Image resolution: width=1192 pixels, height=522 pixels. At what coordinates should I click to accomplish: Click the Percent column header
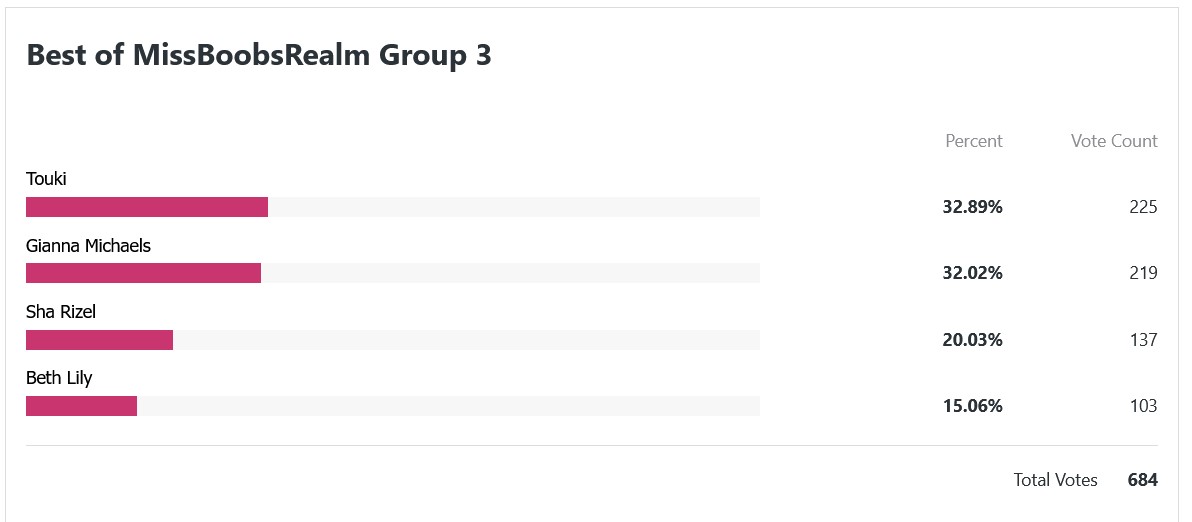tap(973, 141)
